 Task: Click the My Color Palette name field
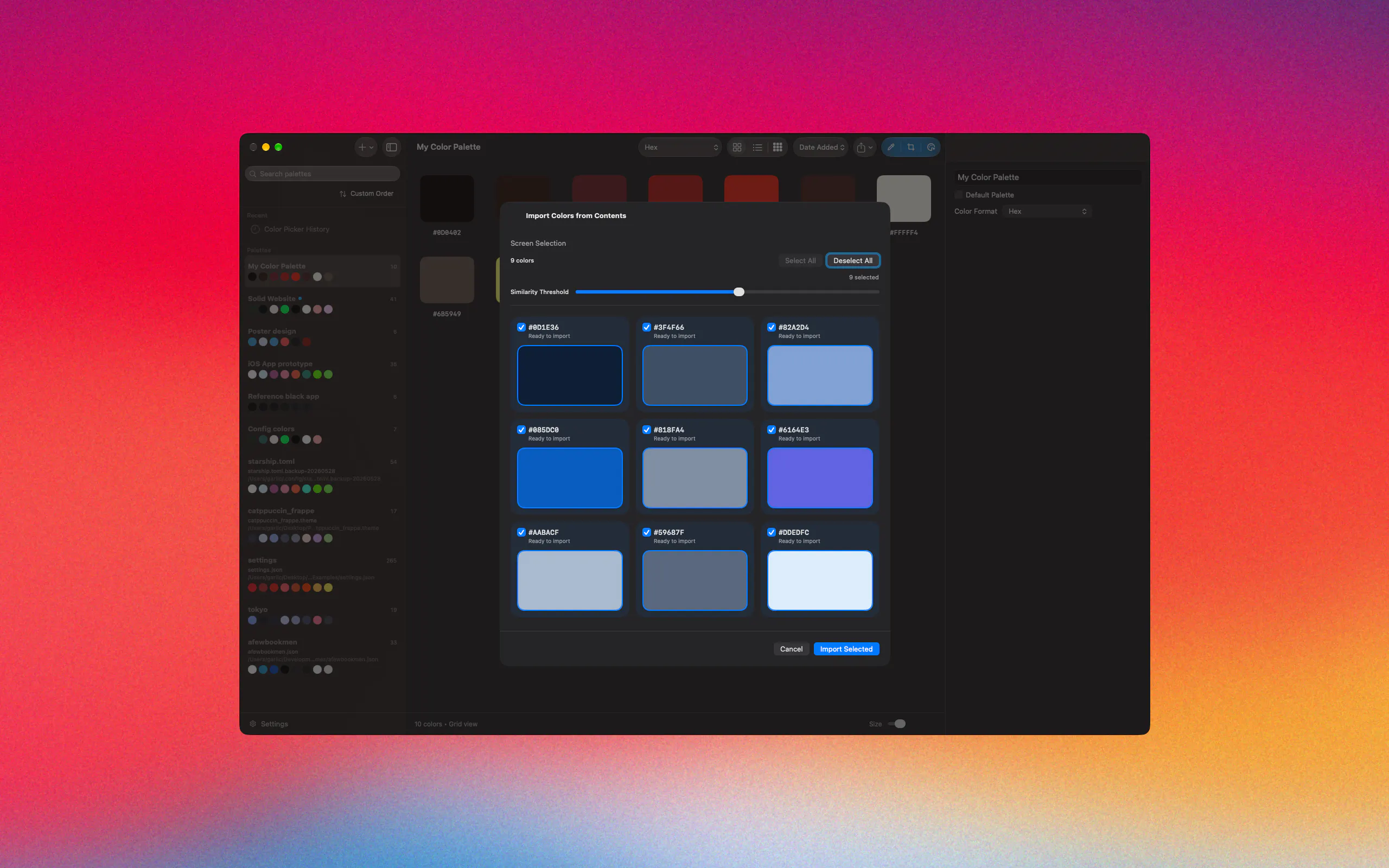click(x=1048, y=177)
